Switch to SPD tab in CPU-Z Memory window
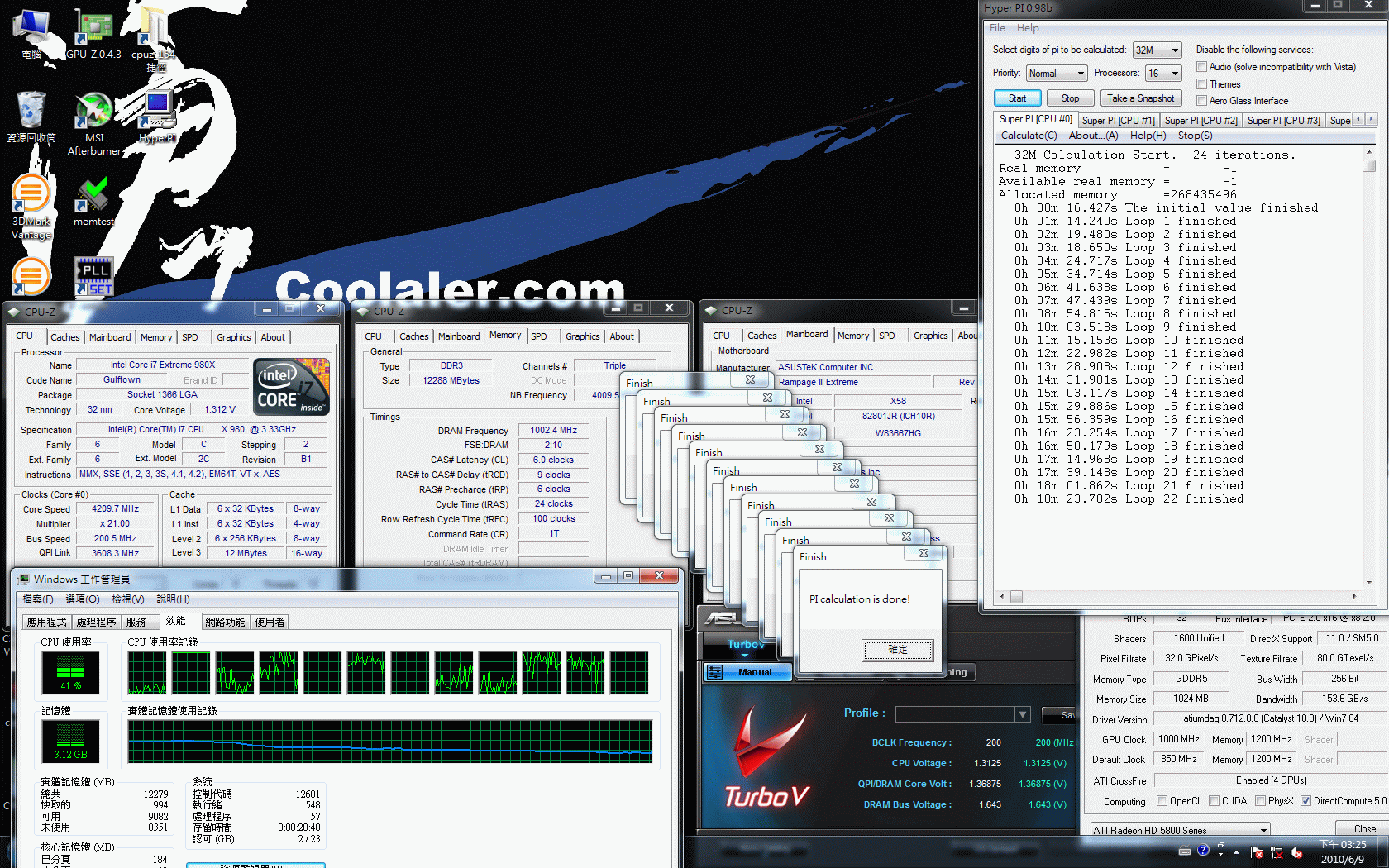The image size is (1389, 868). tap(539, 336)
